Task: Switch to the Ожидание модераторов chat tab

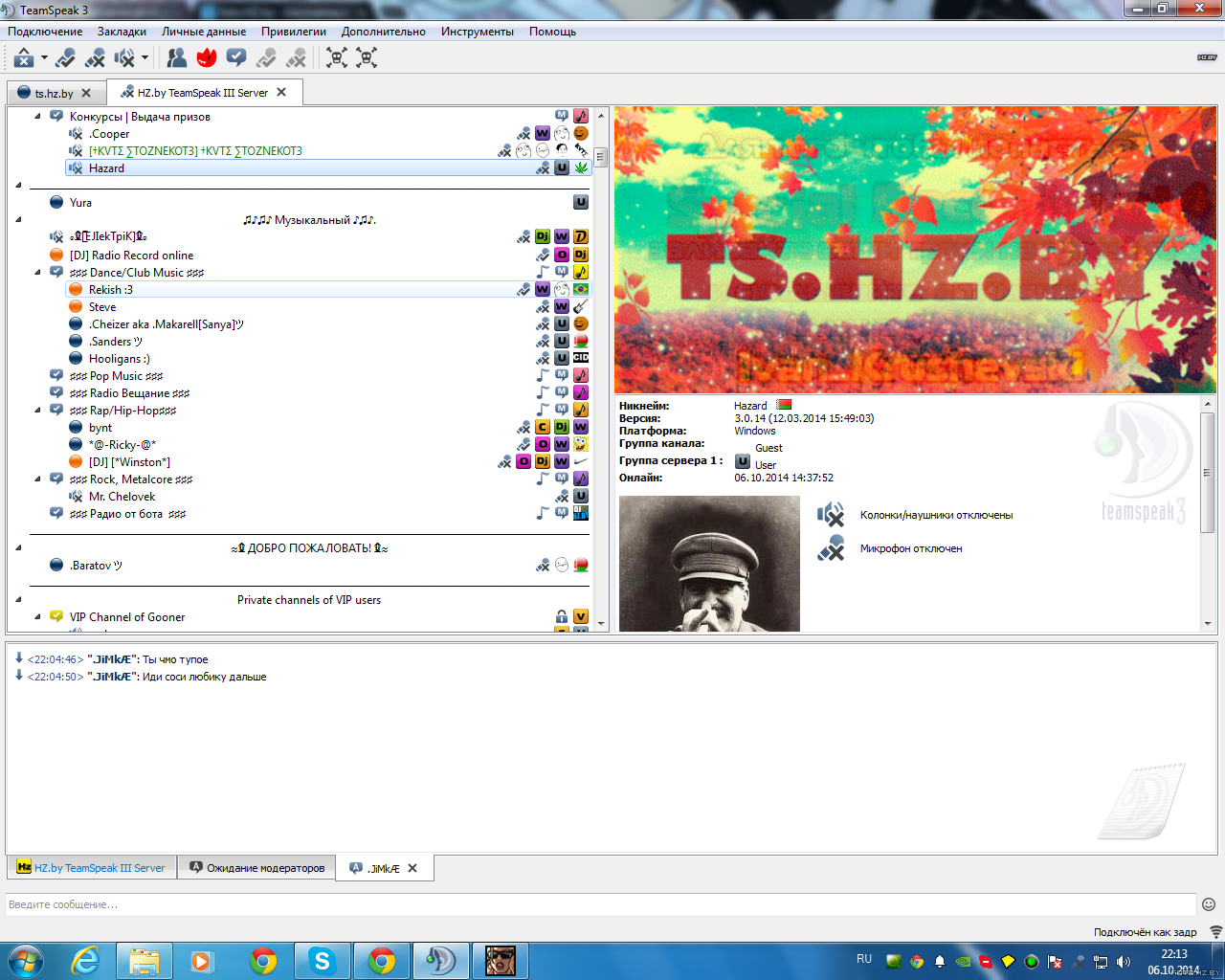Action: click(x=256, y=868)
